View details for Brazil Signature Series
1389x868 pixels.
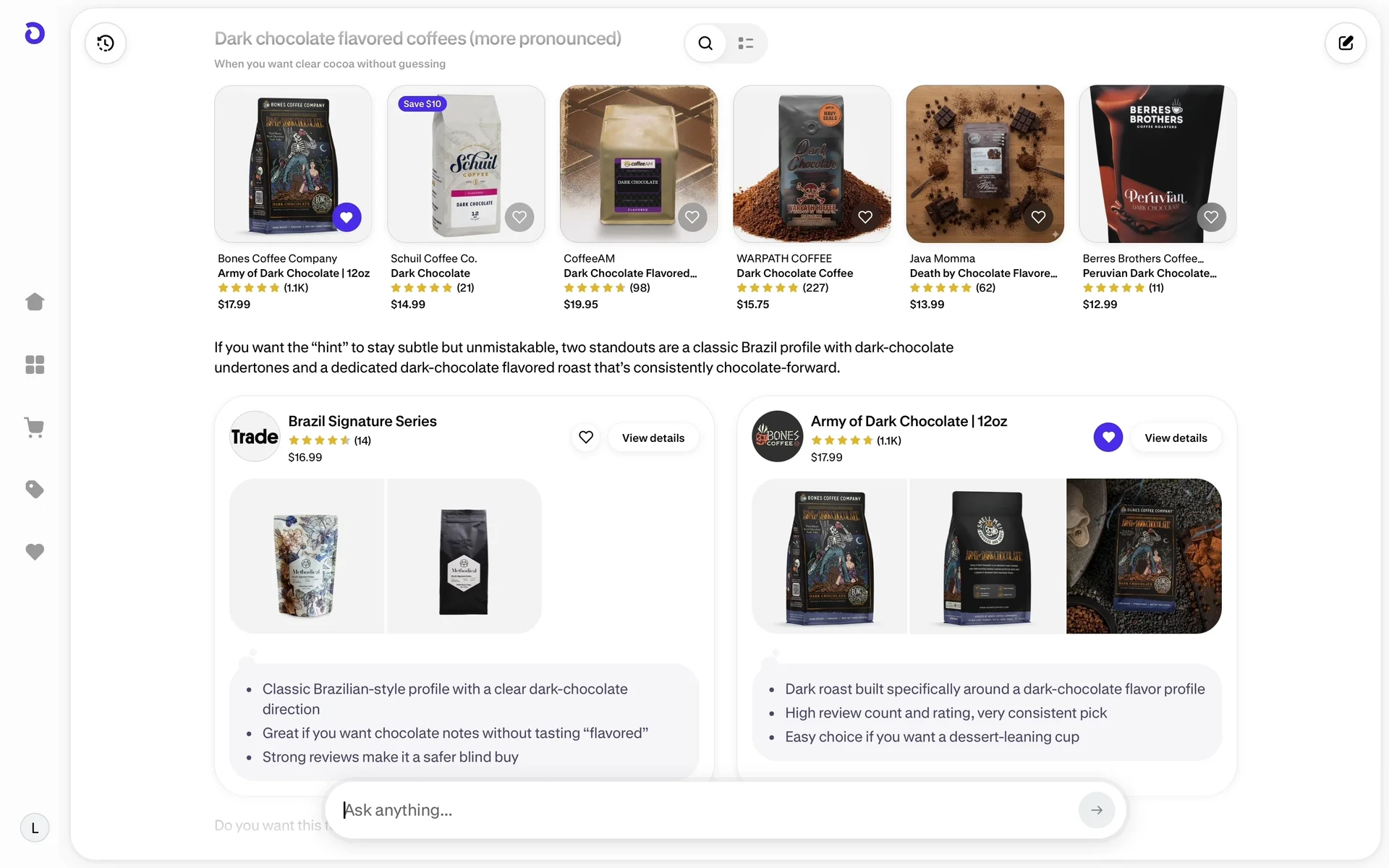pos(653,438)
